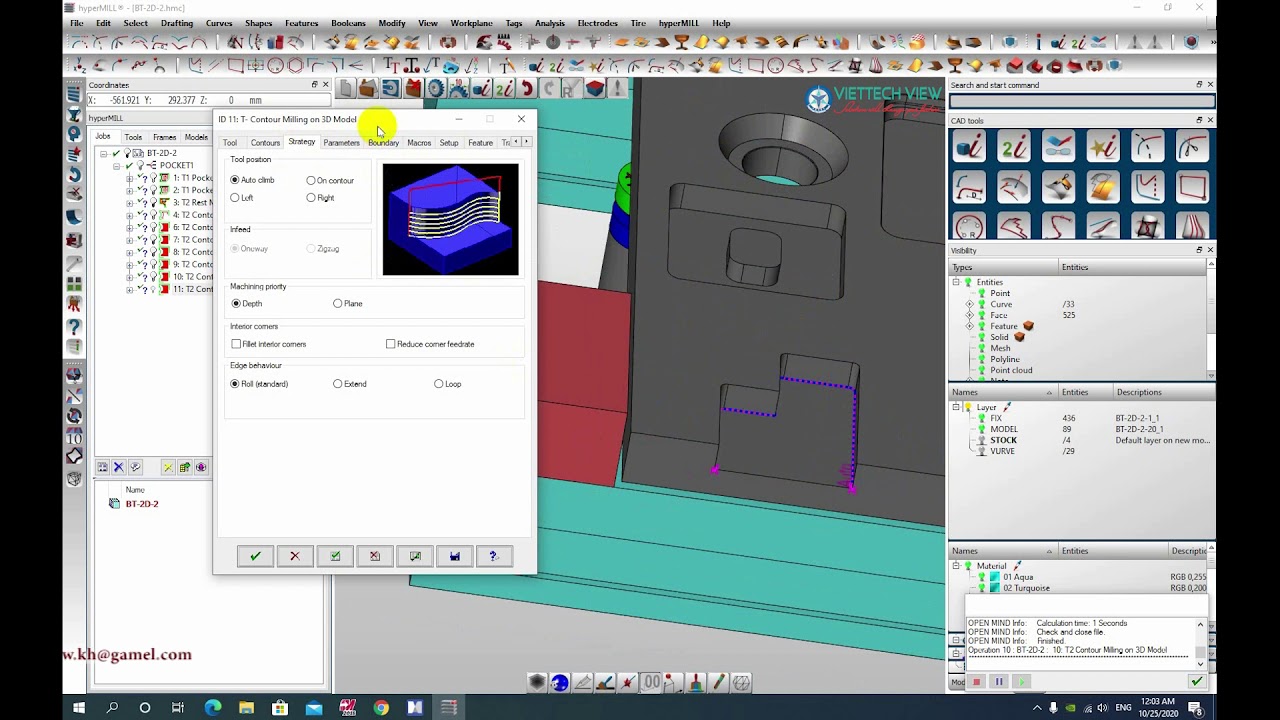Select the rectangle curve CAD tool icon
This screenshot has height=720, width=1280.
click(x=1192, y=187)
